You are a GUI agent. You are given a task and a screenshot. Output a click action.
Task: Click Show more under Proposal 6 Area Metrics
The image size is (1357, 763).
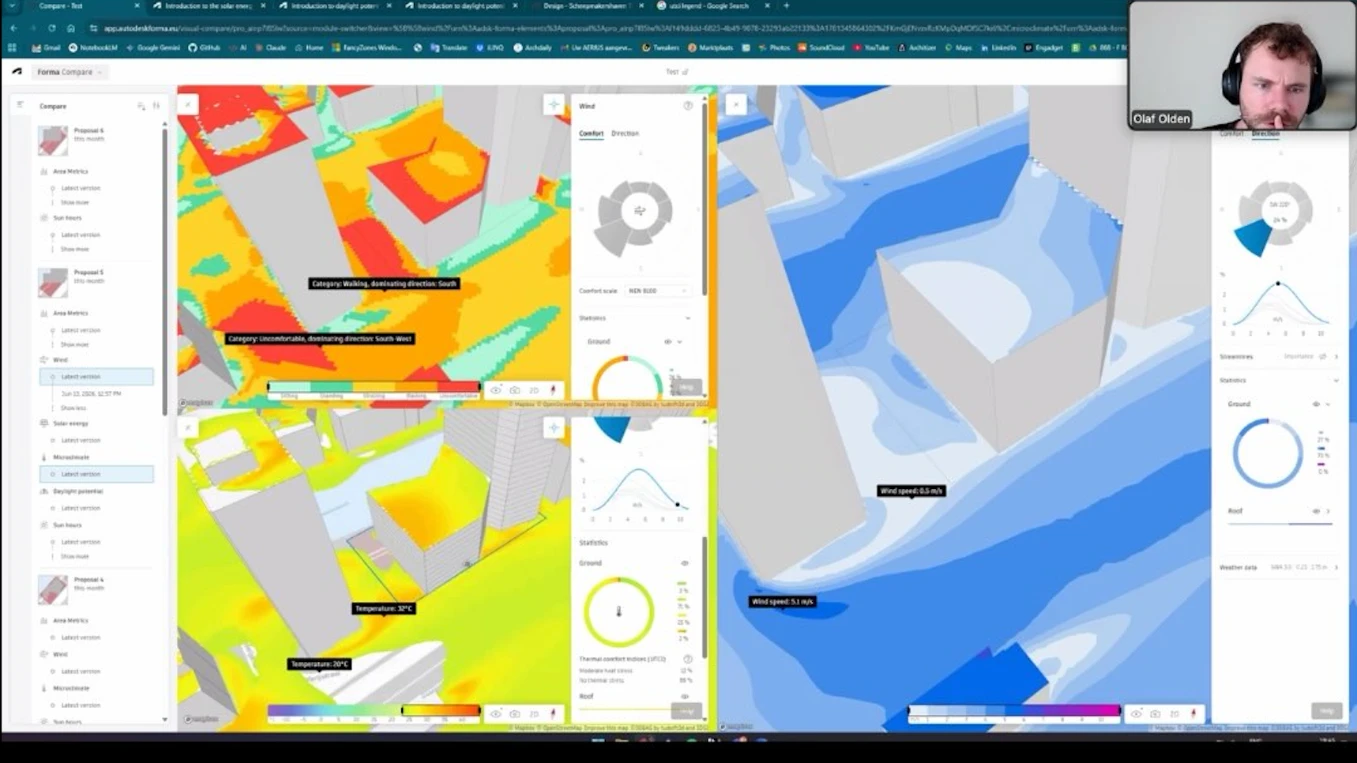pos(75,202)
